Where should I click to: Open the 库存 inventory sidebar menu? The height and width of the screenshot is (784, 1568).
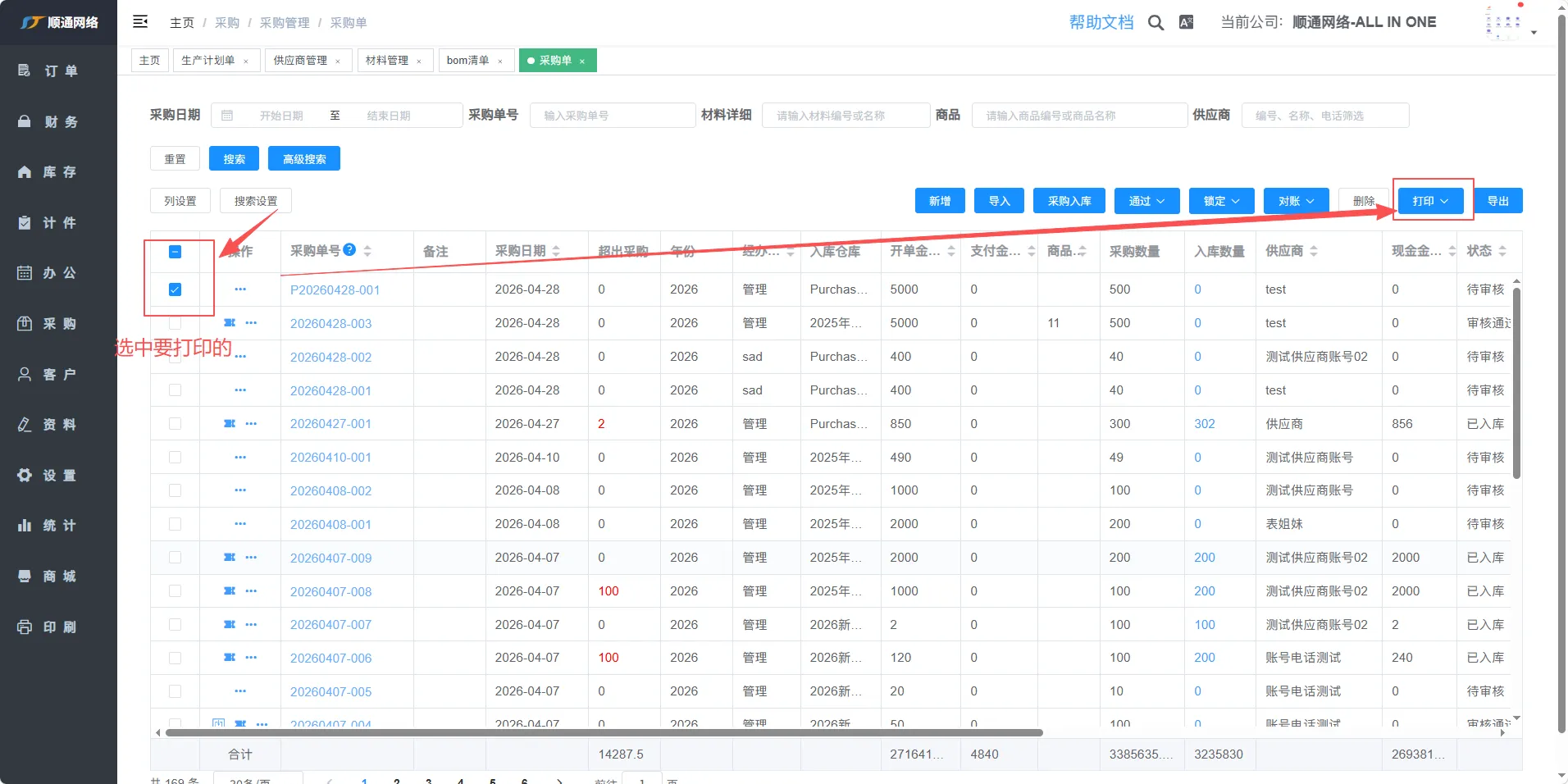pyautogui.click(x=59, y=172)
